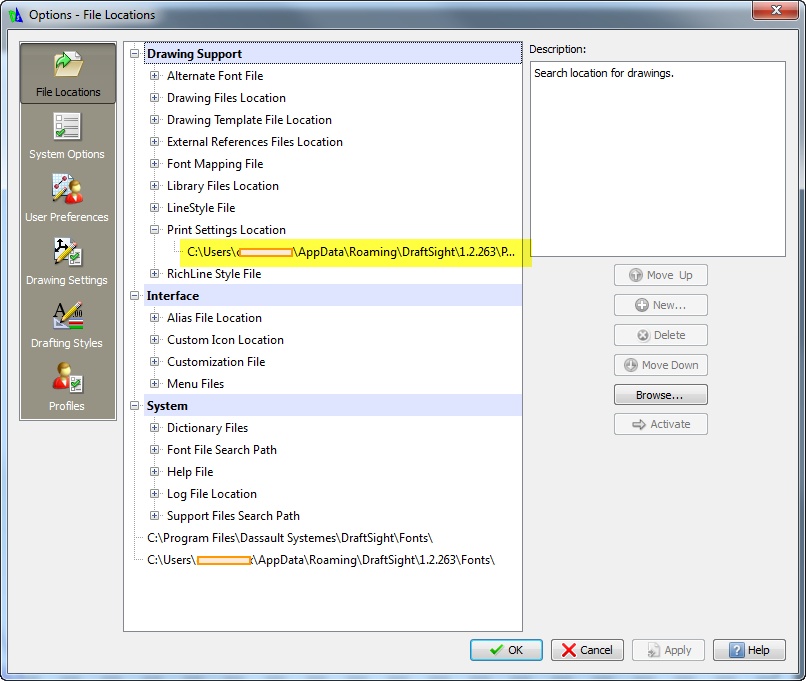This screenshot has height=681, width=806.
Task: Click inside the Description text box
Action: pyautogui.click(x=657, y=159)
